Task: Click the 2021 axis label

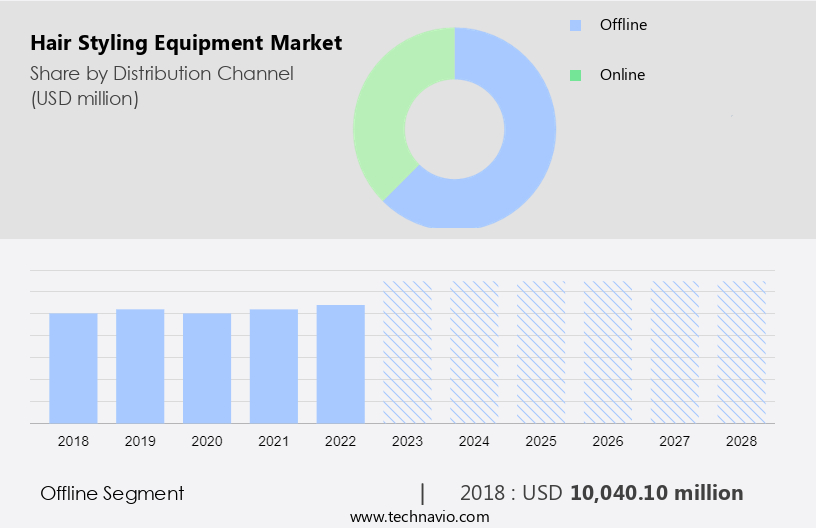Action: (274, 441)
